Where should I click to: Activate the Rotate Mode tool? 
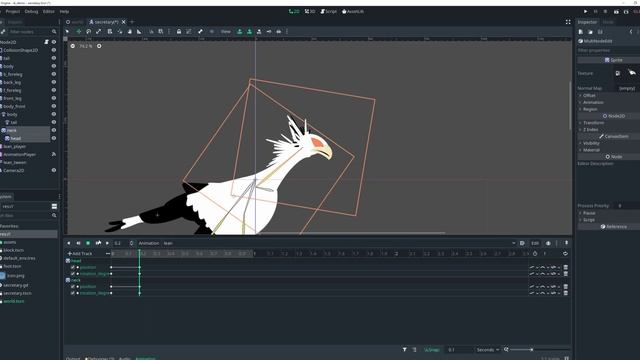89,31
